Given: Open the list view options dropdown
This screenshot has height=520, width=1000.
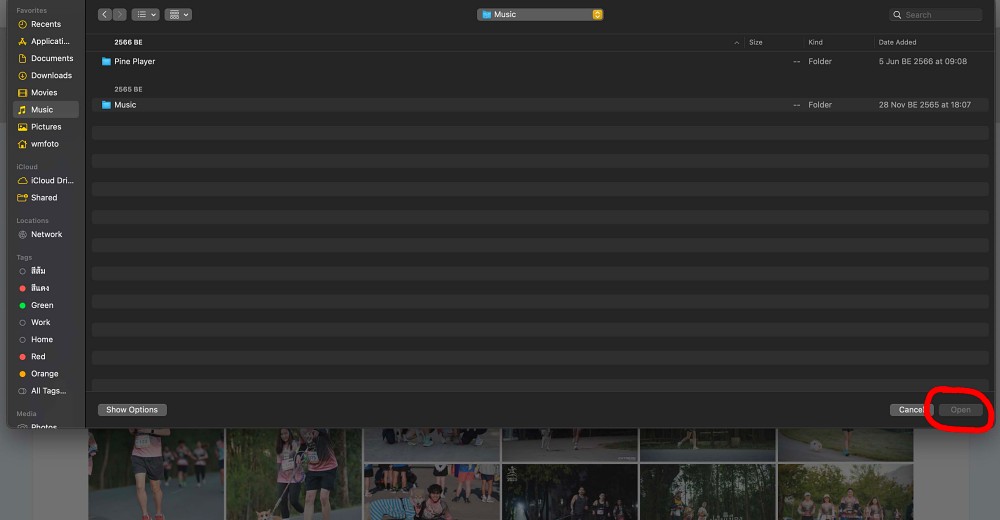Looking at the screenshot, I should (x=145, y=15).
